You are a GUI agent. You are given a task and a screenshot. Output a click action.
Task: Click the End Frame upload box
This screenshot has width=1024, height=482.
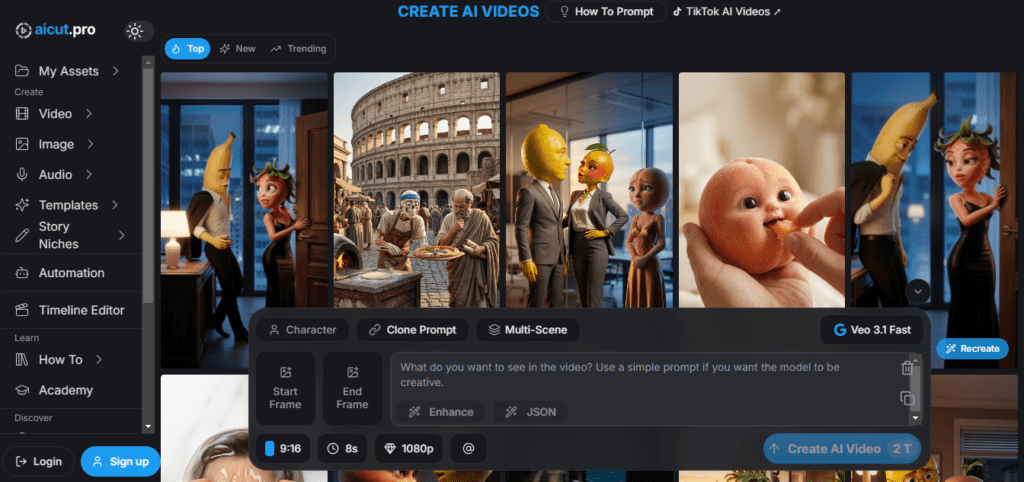[353, 389]
